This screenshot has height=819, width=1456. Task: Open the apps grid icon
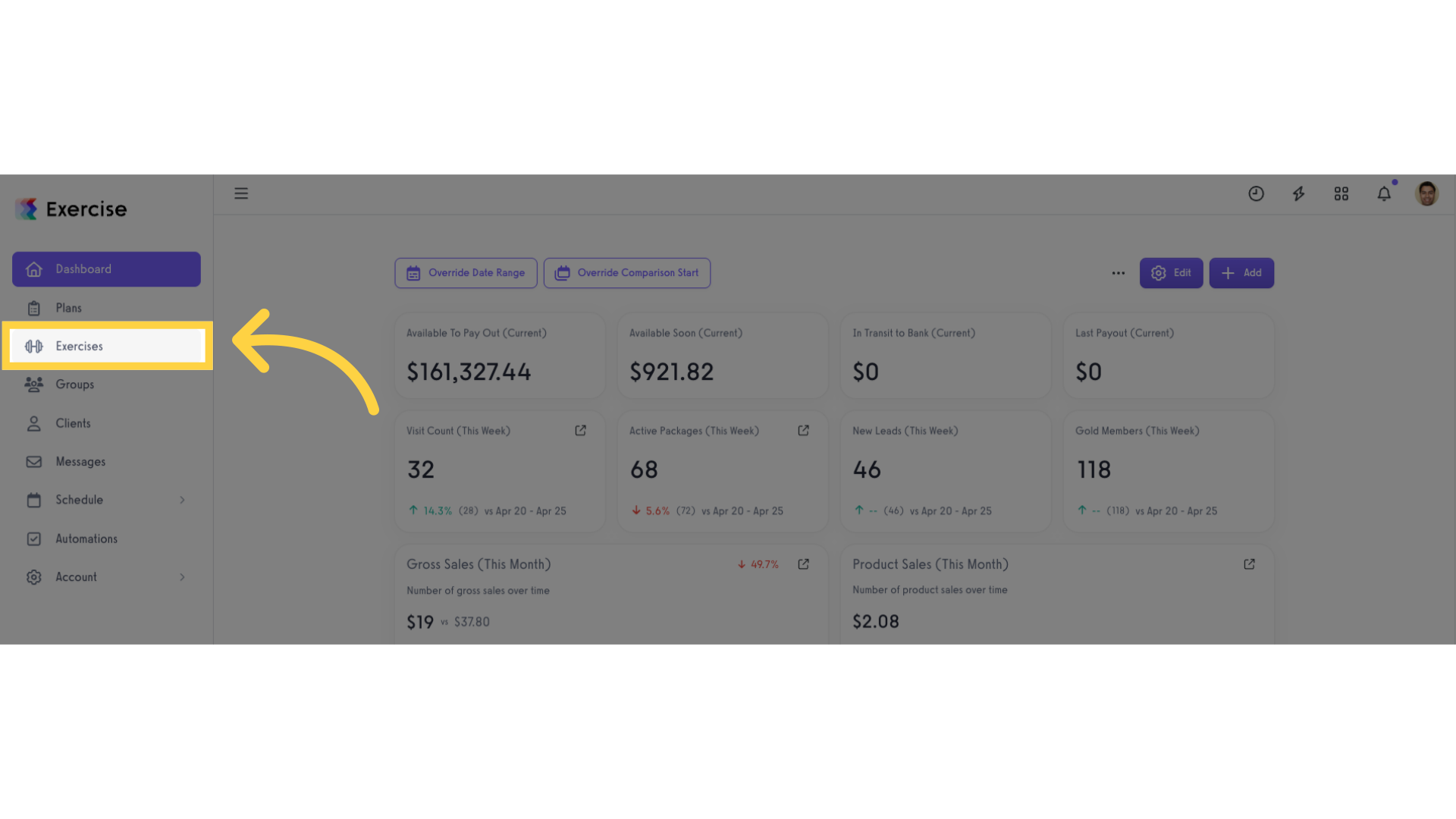pyautogui.click(x=1341, y=194)
